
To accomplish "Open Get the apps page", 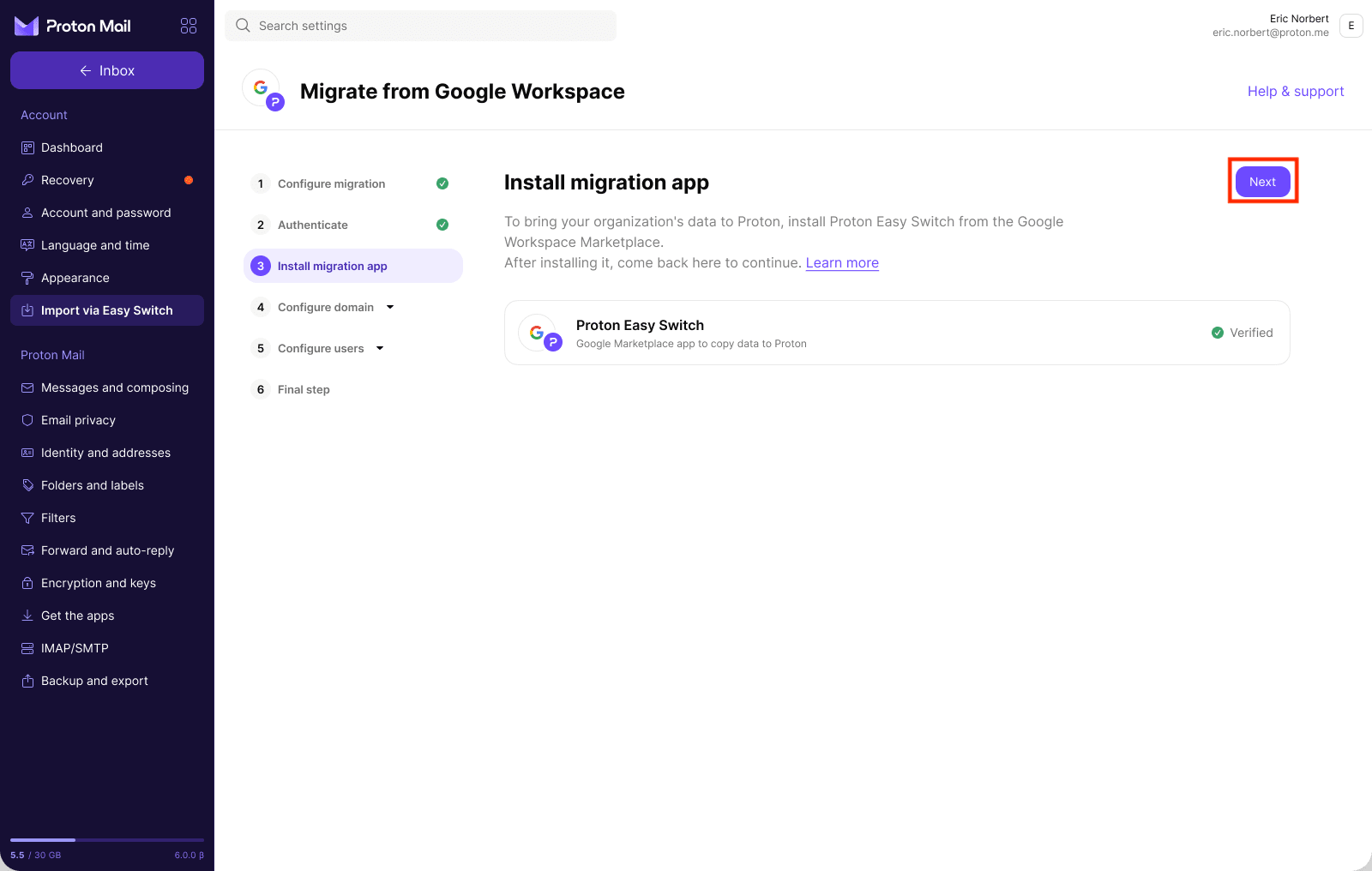I will click(x=107, y=616).
